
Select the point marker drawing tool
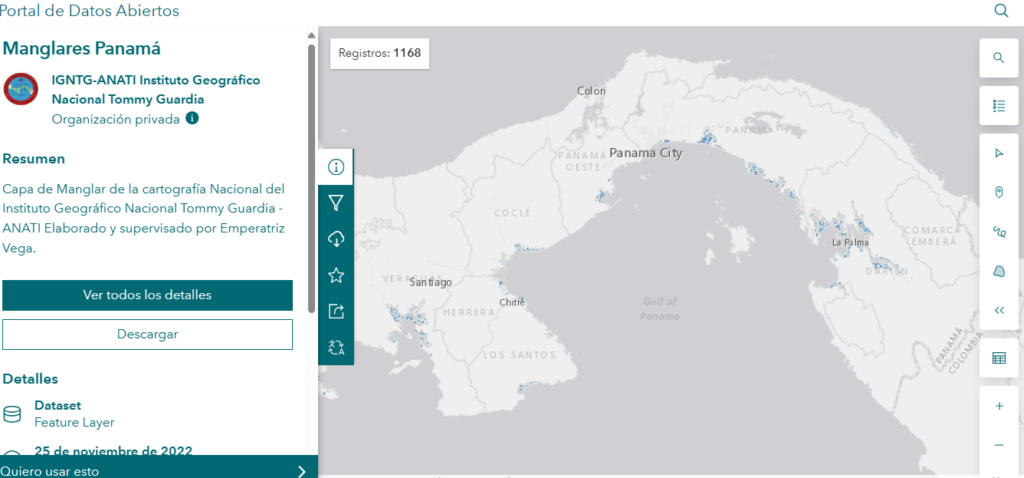pos(998,192)
